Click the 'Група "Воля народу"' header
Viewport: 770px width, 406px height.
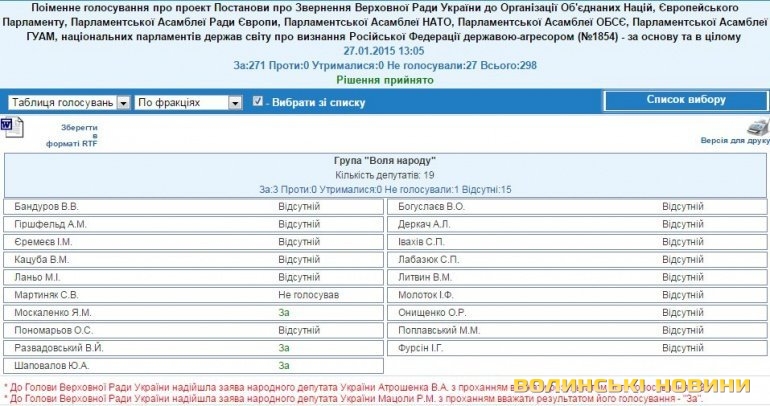[x=385, y=160]
